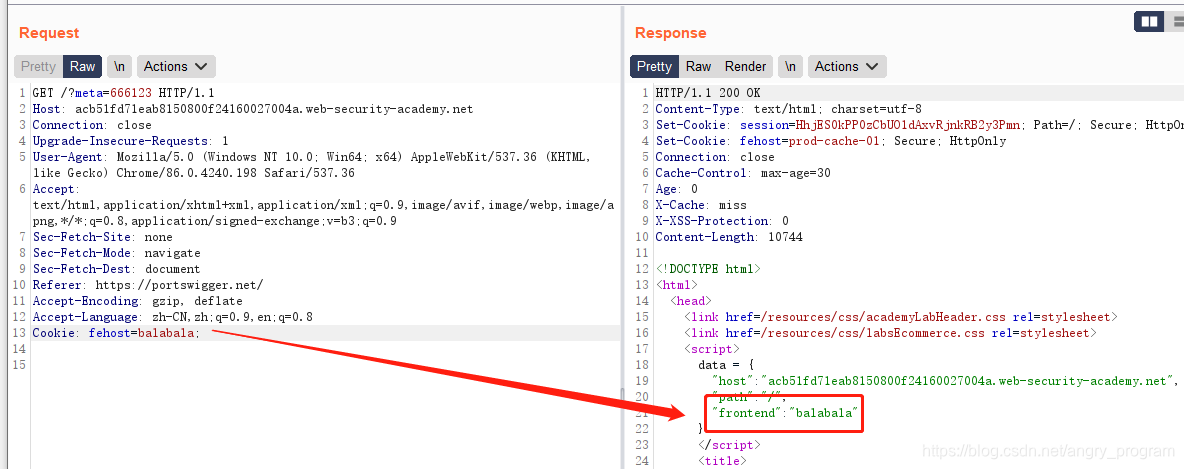Click the Sec-Fetch-Site: none header
The height and width of the screenshot is (469, 1184).
[x=103, y=237]
